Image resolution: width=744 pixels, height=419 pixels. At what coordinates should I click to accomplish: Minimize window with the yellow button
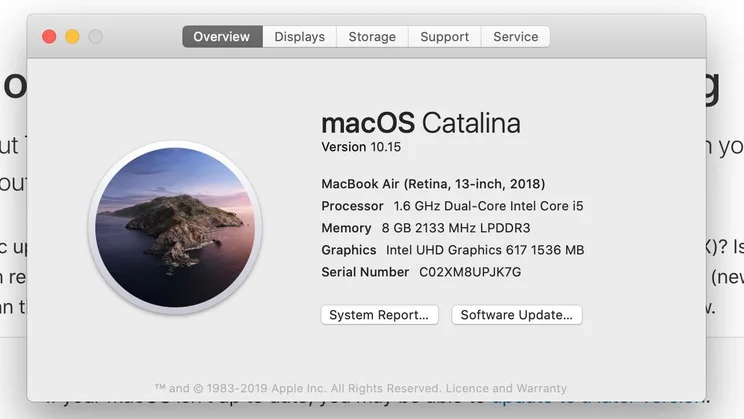pyautogui.click(x=73, y=37)
